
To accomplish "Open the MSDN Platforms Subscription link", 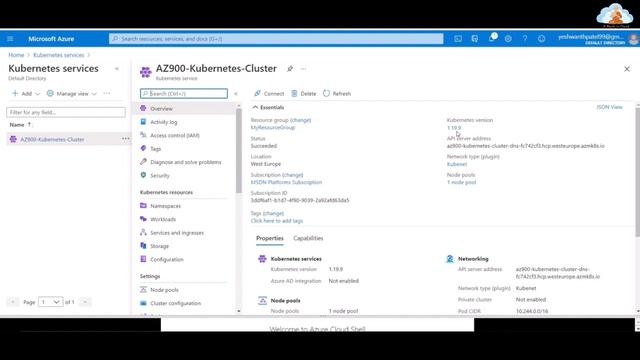I will tap(286, 182).
